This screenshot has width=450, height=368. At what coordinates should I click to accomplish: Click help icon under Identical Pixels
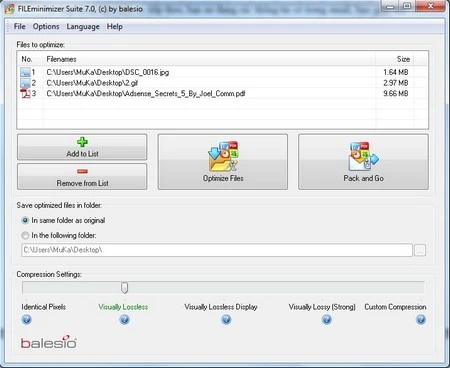(26, 320)
